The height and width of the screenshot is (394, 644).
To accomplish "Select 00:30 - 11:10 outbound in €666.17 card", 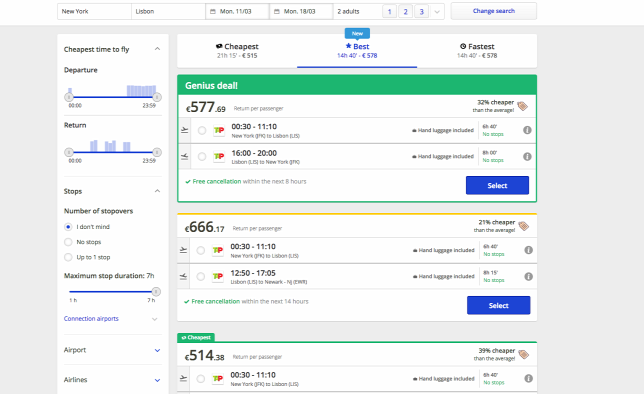I will 200,250.
